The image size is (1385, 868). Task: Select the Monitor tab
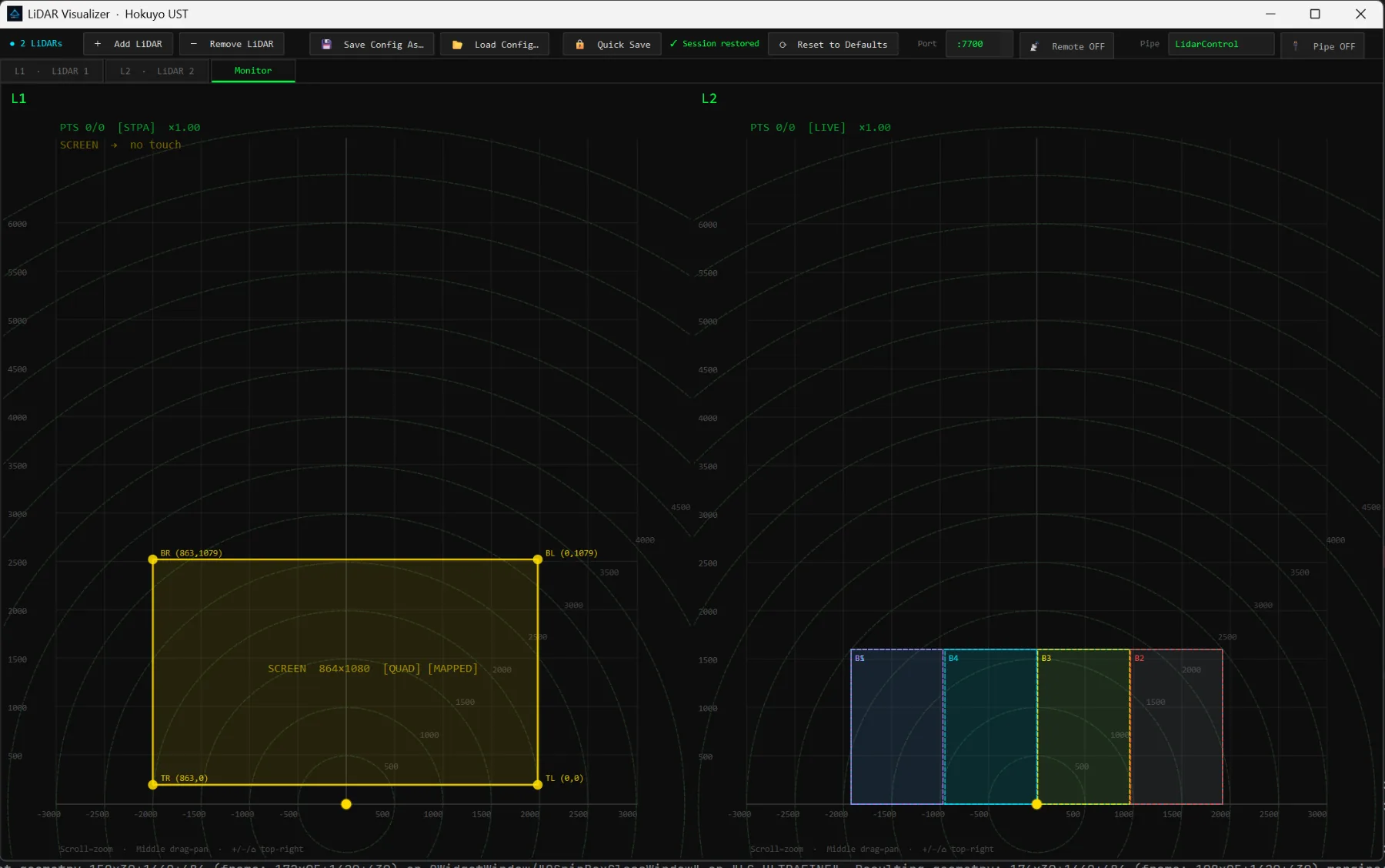[253, 71]
